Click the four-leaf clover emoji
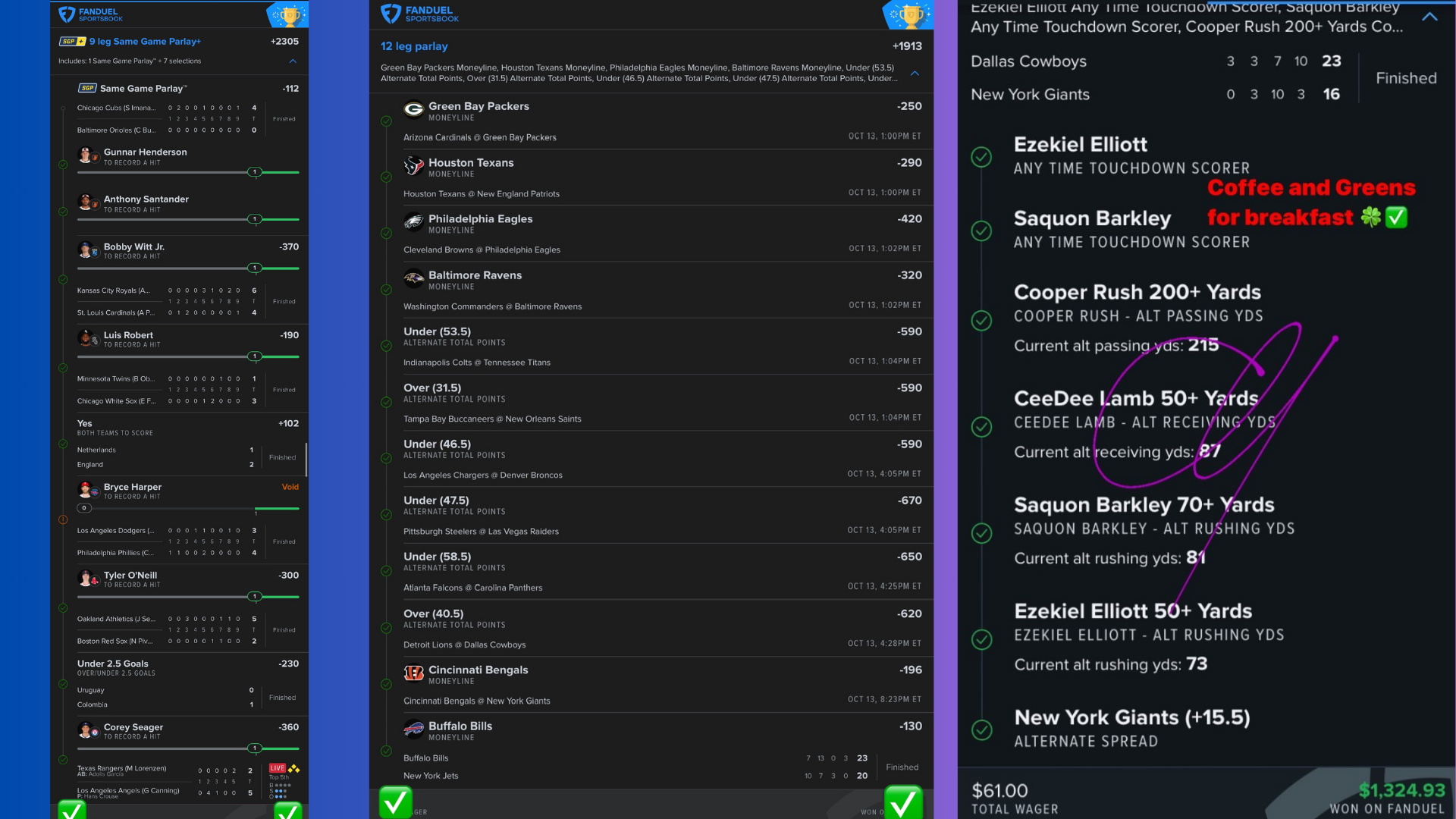 [1371, 218]
